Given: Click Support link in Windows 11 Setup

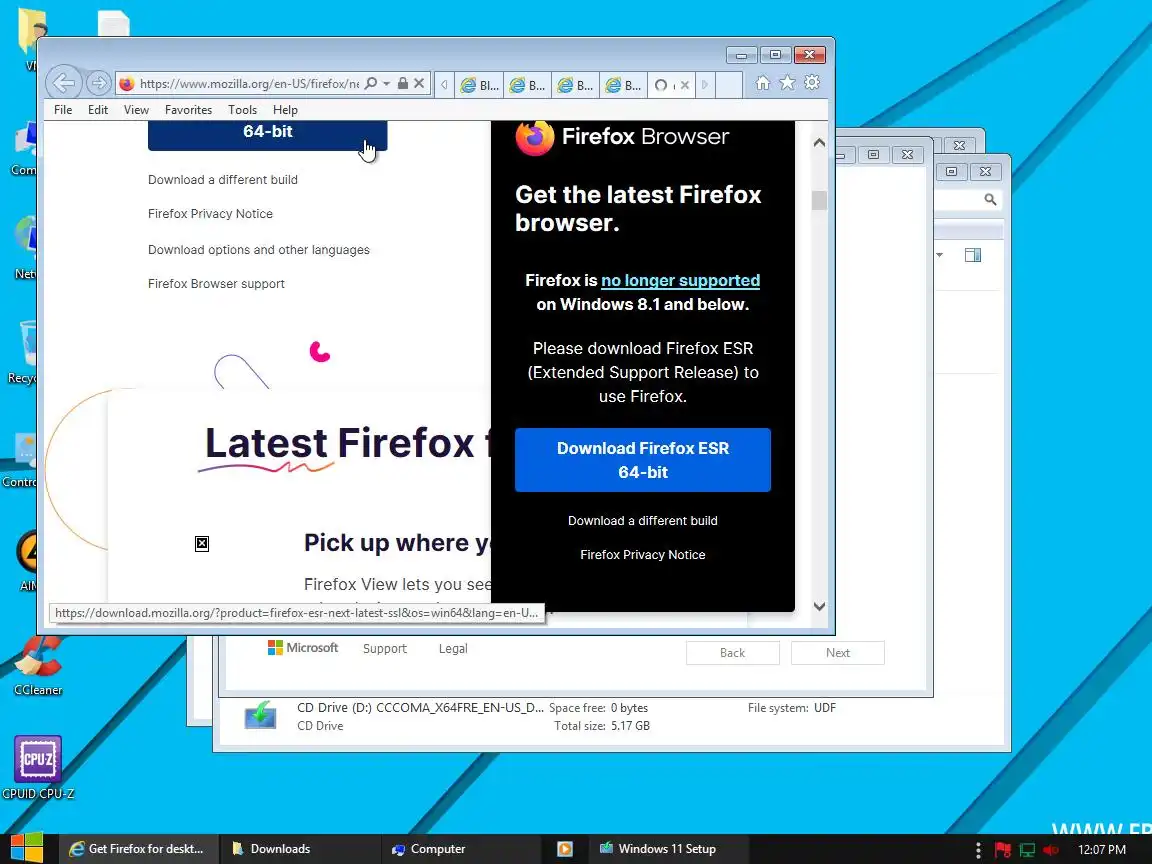Looking at the screenshot, I should pos(384,649).
